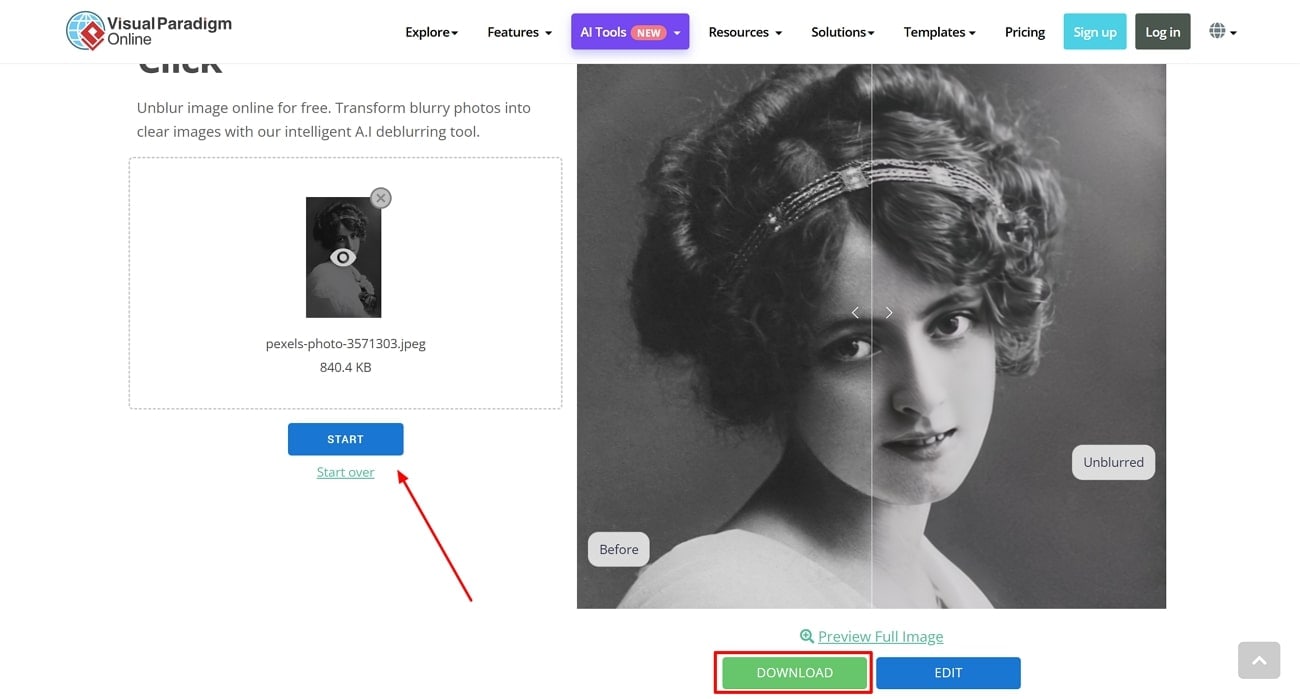Click the right arrow in the comparison viewer

pyautogui.click(x=888, y=312)
